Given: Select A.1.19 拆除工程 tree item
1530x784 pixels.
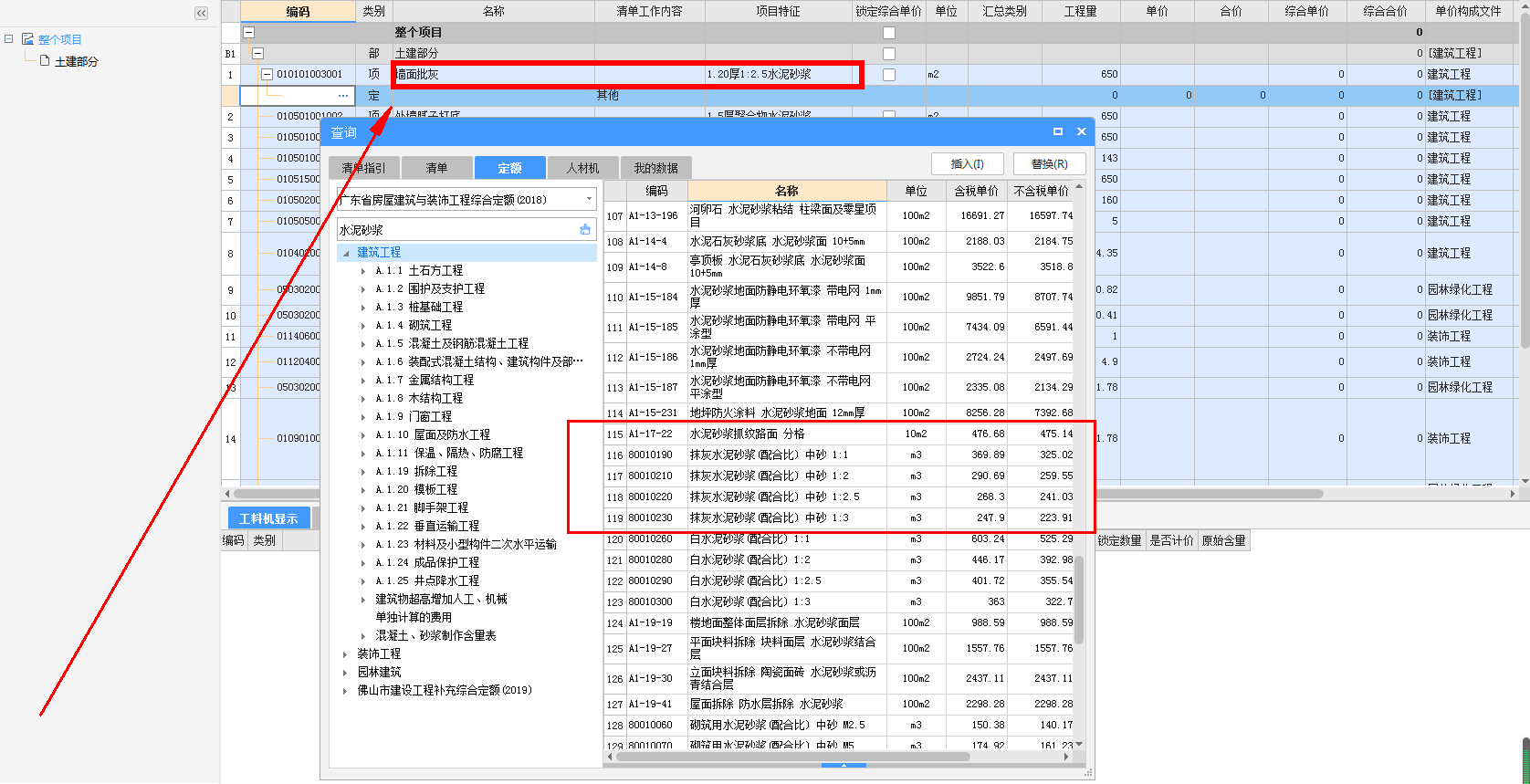Looking at the screenshot, I should pos(416,472).
